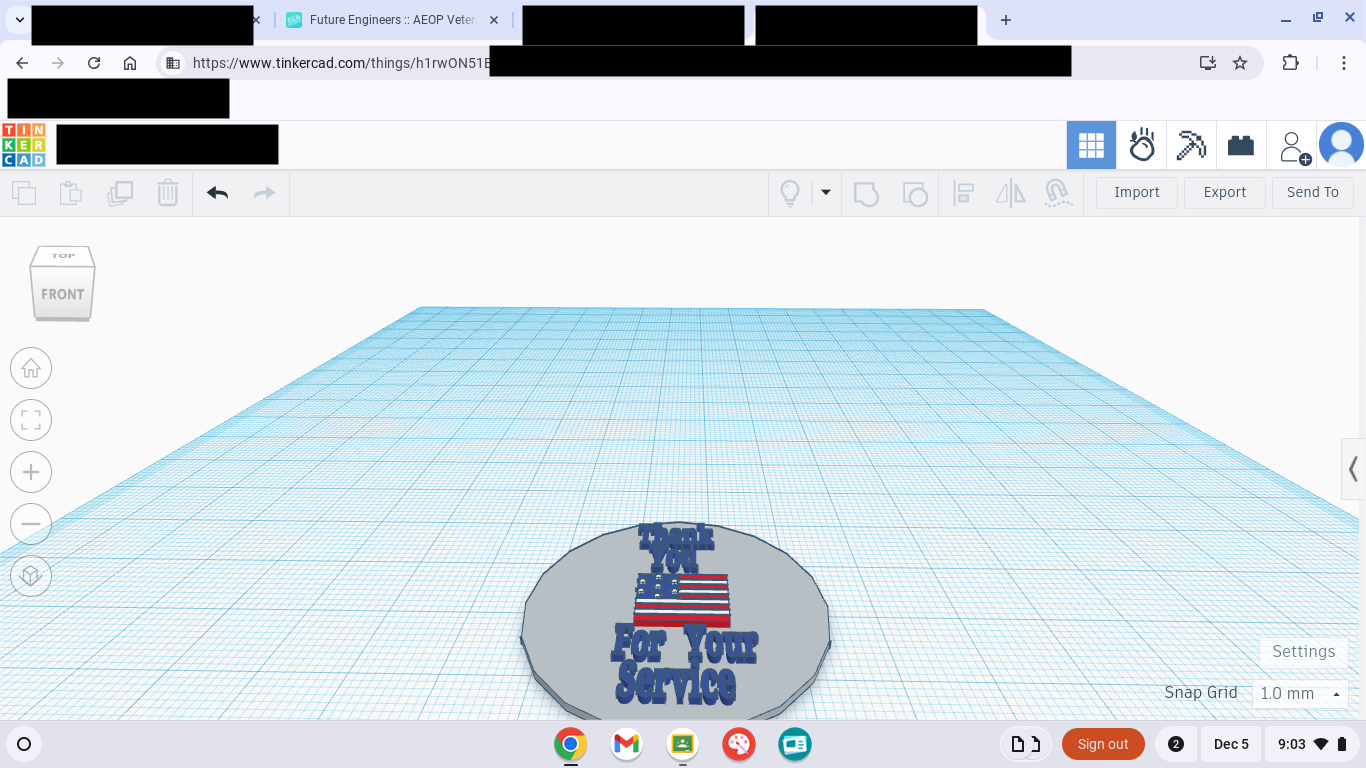
Task: Switch to Future Engineers AEOP tab
Action: pyautogui.click(x=391, y=20)
